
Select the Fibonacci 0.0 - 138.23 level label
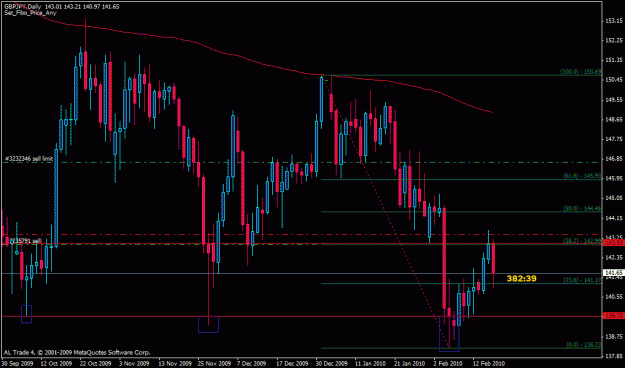coord(584,344)
